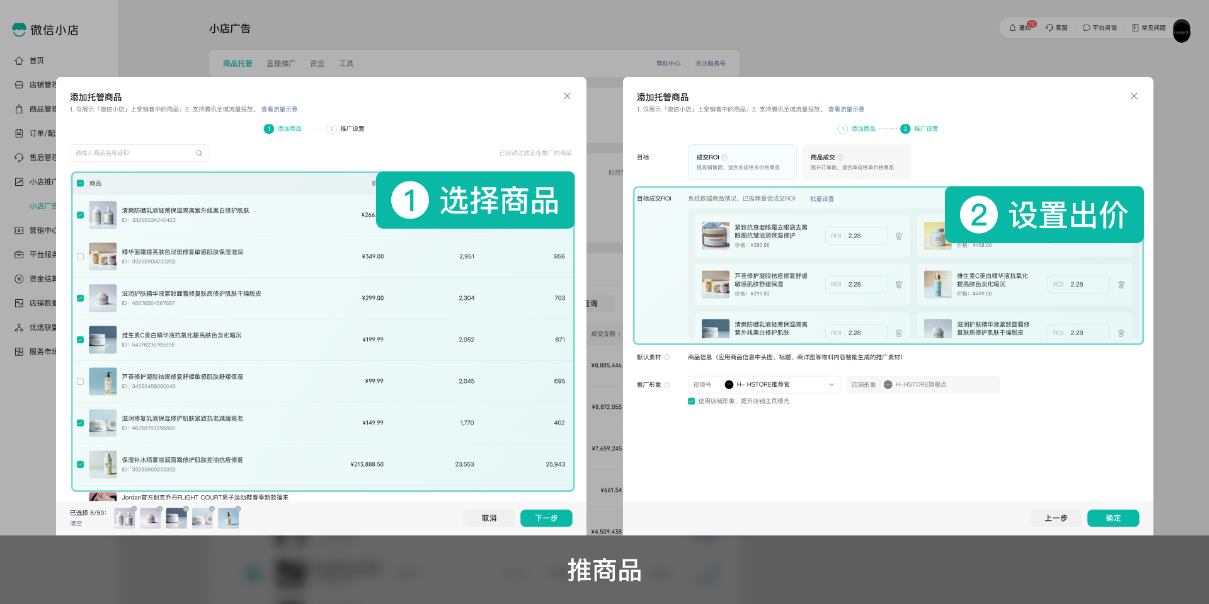
Task: Click trash icon beside ¥299.00 product ROI
Action: click(x=898, y=285)
